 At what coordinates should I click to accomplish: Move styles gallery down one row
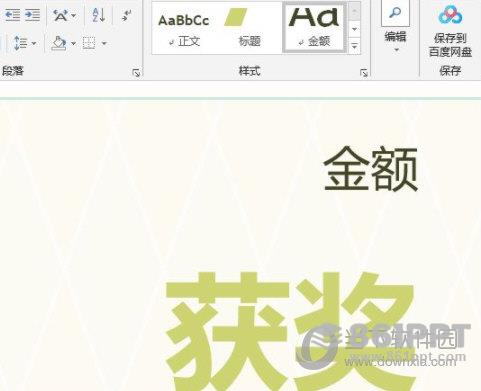point(355,29)
